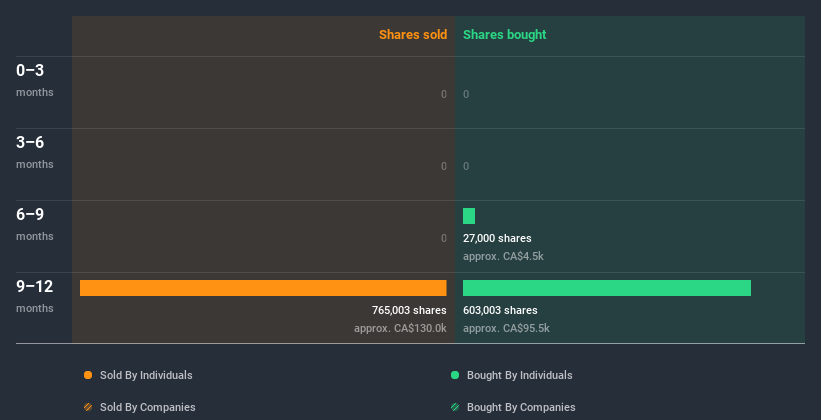Image resolution: width=821 pixels, height=420 pixels.
Task: Click the orange 9–12 months shares sold bar
Action: 263,288
